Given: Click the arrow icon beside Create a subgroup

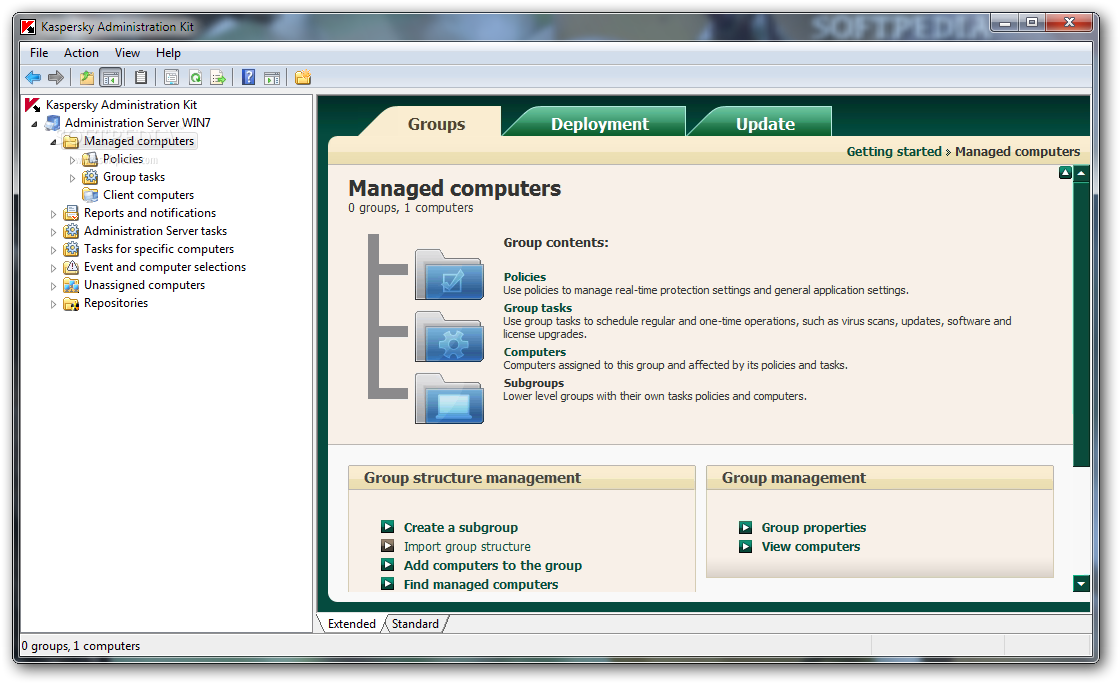Looking at the screenshot, I should point(387,527).
